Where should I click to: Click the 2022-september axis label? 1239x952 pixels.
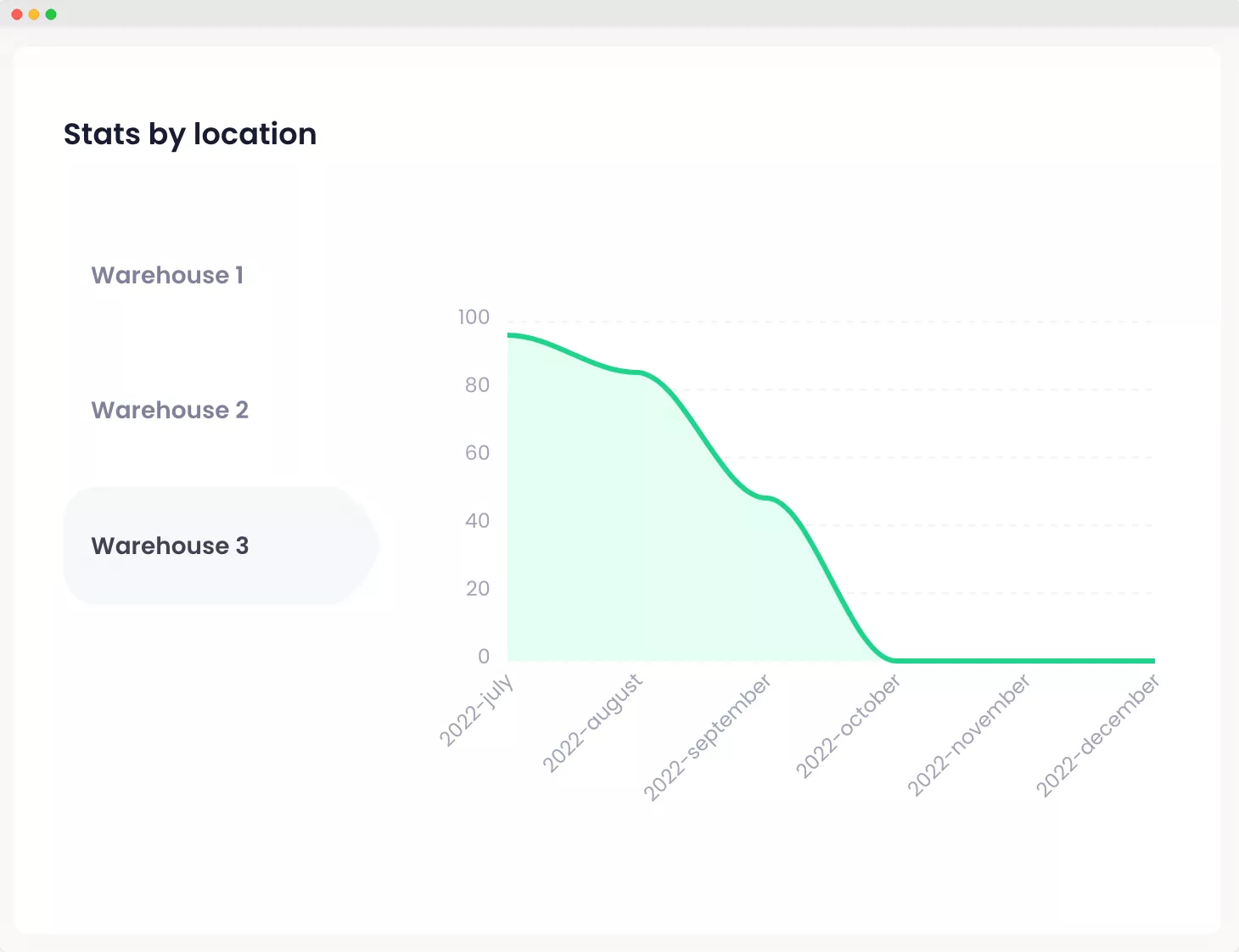tap(708, 736)
